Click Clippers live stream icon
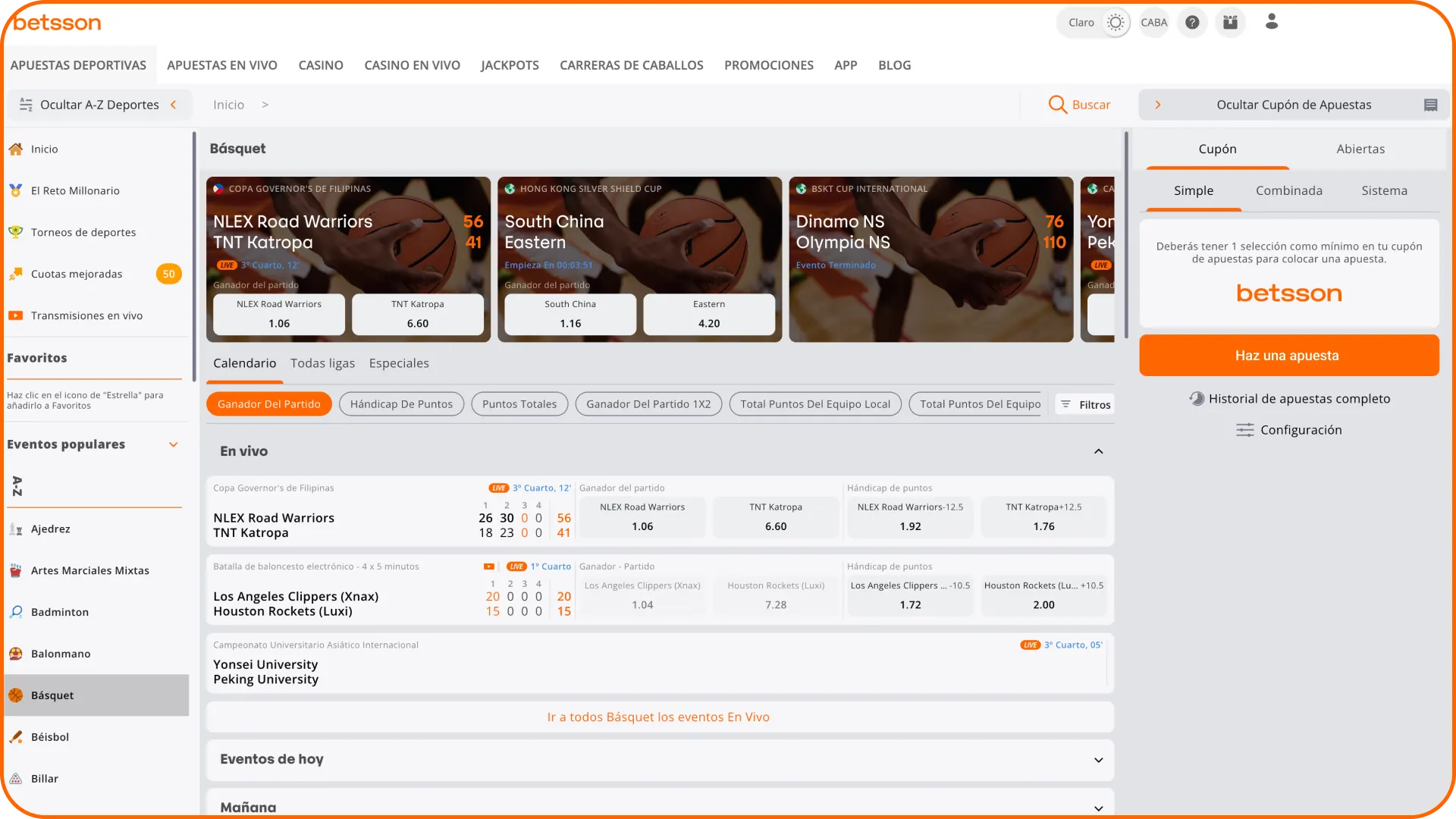Viewport: 1456px width, 819px height. pos(489,566)
